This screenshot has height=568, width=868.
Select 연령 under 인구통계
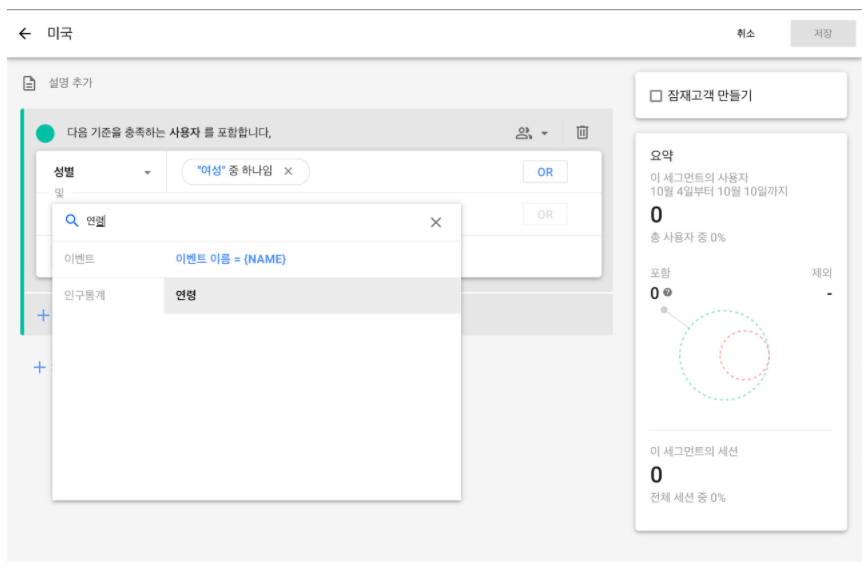pos(312,295)
